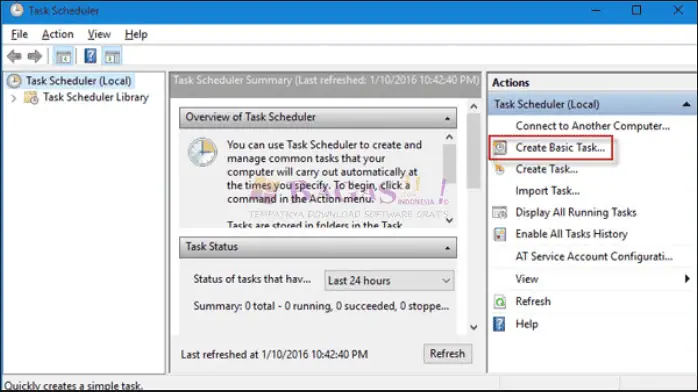This screenshot has height=392, width=698.
Task: Click AT Service Account Configuration action
Action: (x=594, y=257)
